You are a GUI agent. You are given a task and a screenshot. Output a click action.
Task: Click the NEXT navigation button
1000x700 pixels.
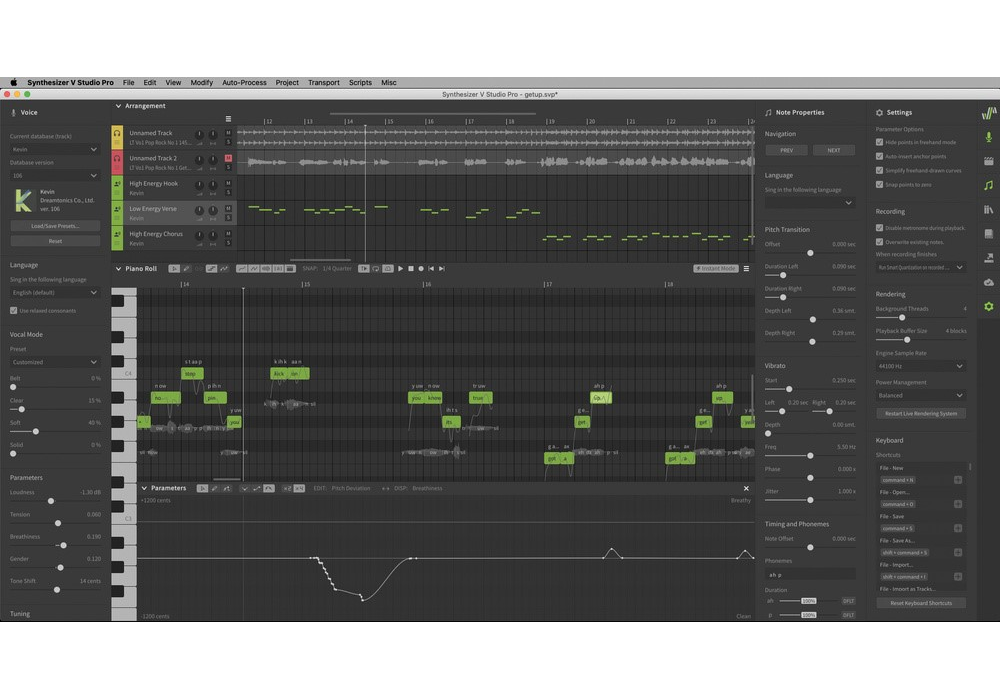click(834, 150)
